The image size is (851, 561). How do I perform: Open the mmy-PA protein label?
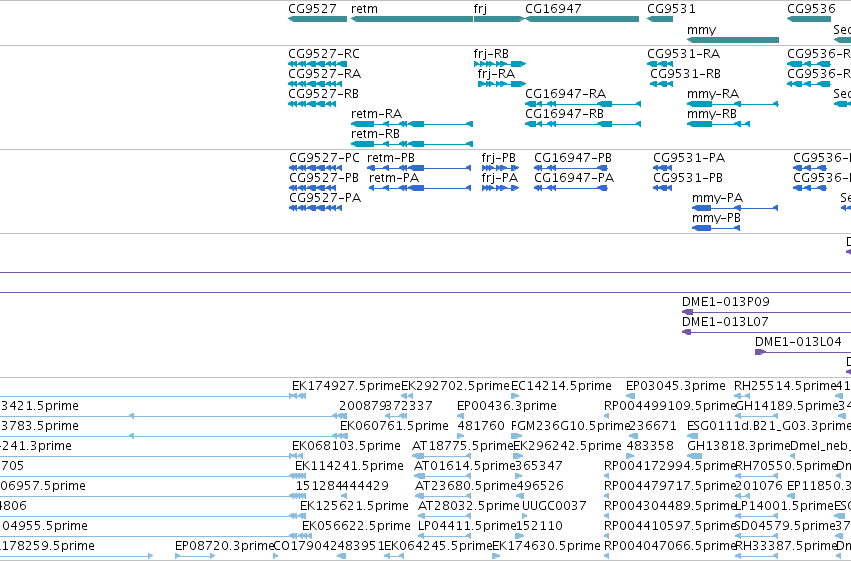pyautogui.click(x=717, y=198)
